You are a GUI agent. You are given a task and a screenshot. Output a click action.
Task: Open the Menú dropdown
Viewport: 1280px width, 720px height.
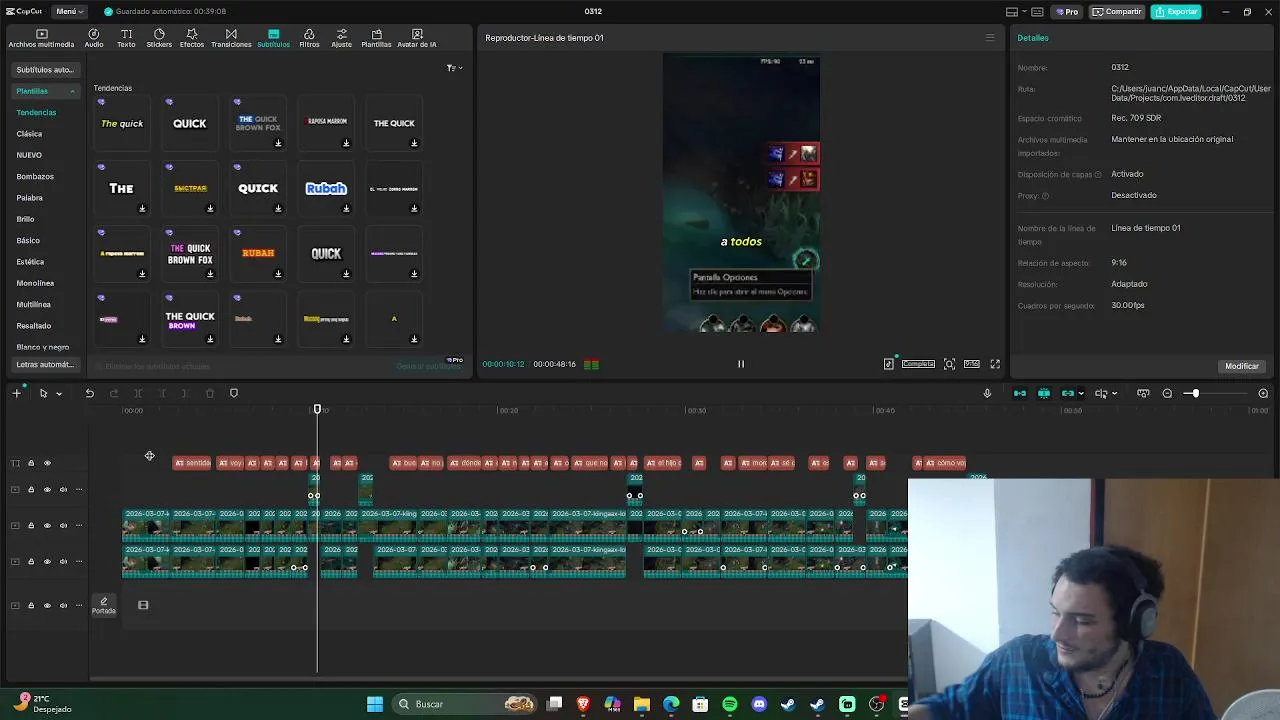(68, 11)
